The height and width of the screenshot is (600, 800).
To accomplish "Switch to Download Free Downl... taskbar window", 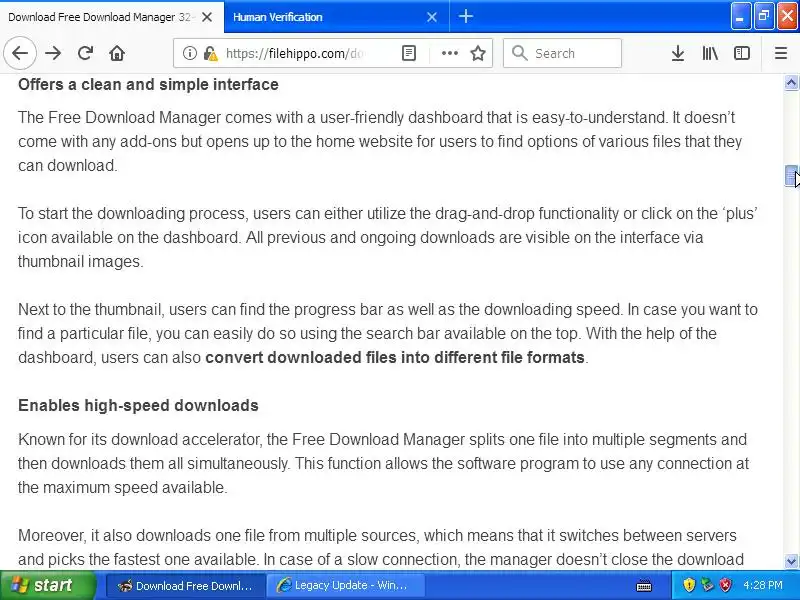I will click(x=186, y=586).
